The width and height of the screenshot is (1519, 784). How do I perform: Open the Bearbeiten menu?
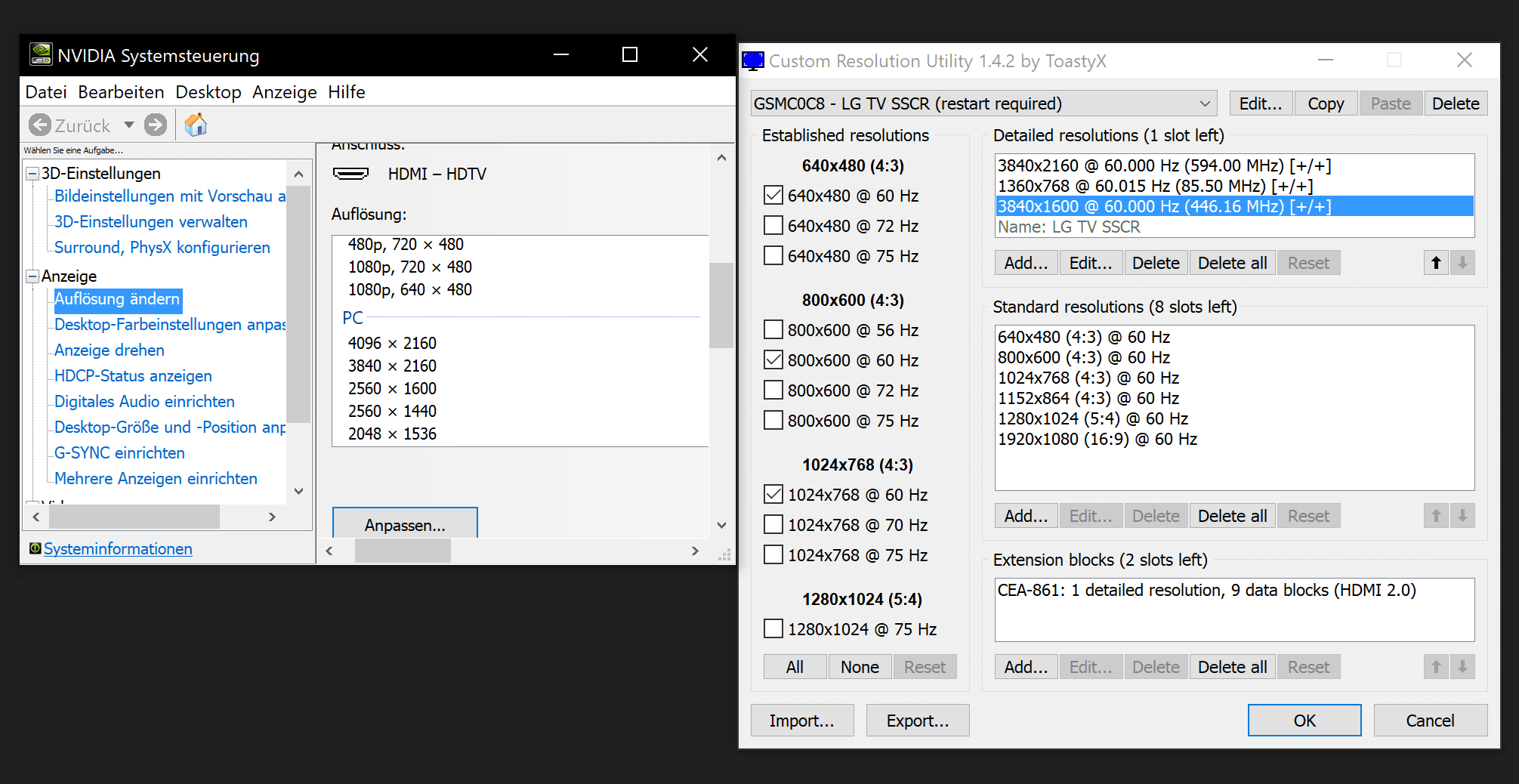coord(121,92)
